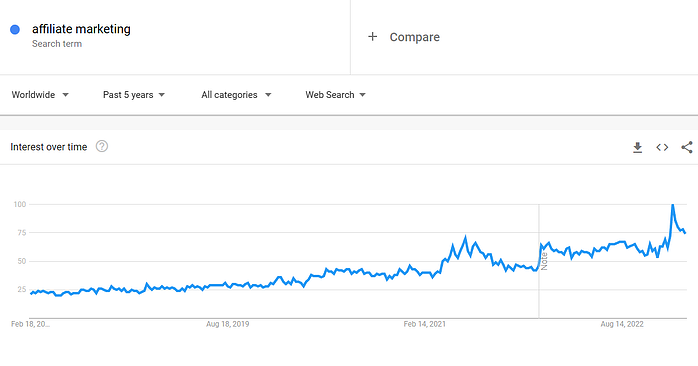Click the Feb 18 start date label
The width and height of the screenshot is (698, 366).
[x=30, y=324]
